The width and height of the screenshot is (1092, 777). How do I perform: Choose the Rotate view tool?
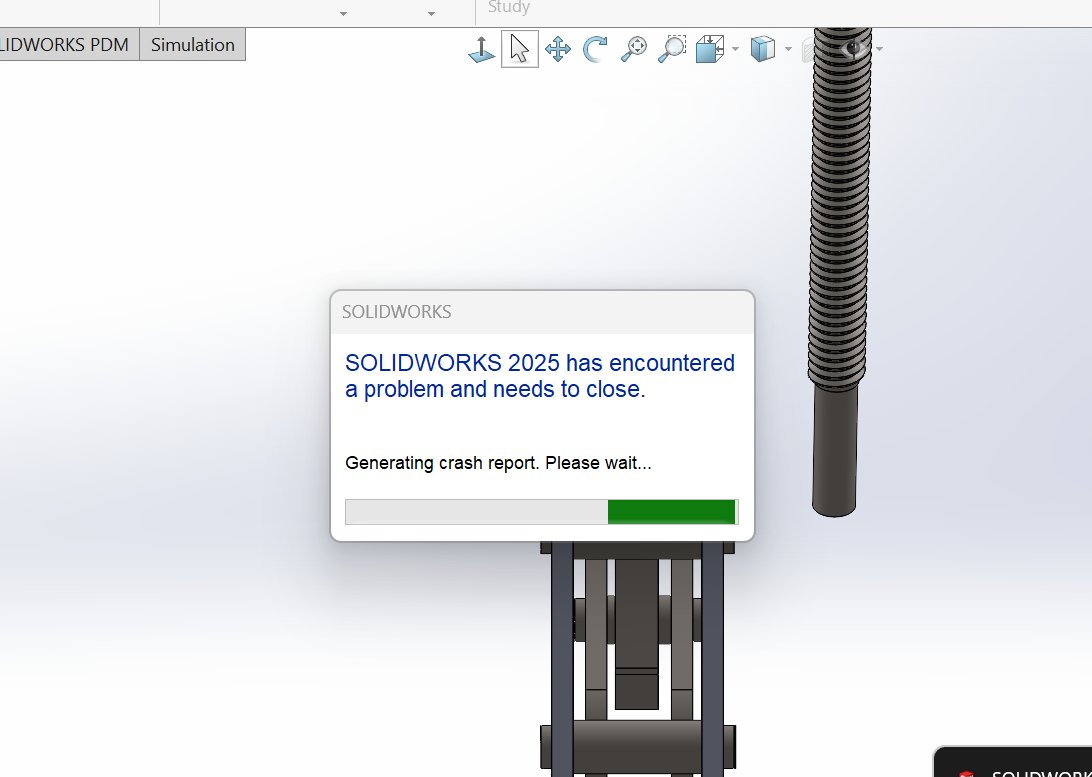pyautogui.click(x=595, y=49)
